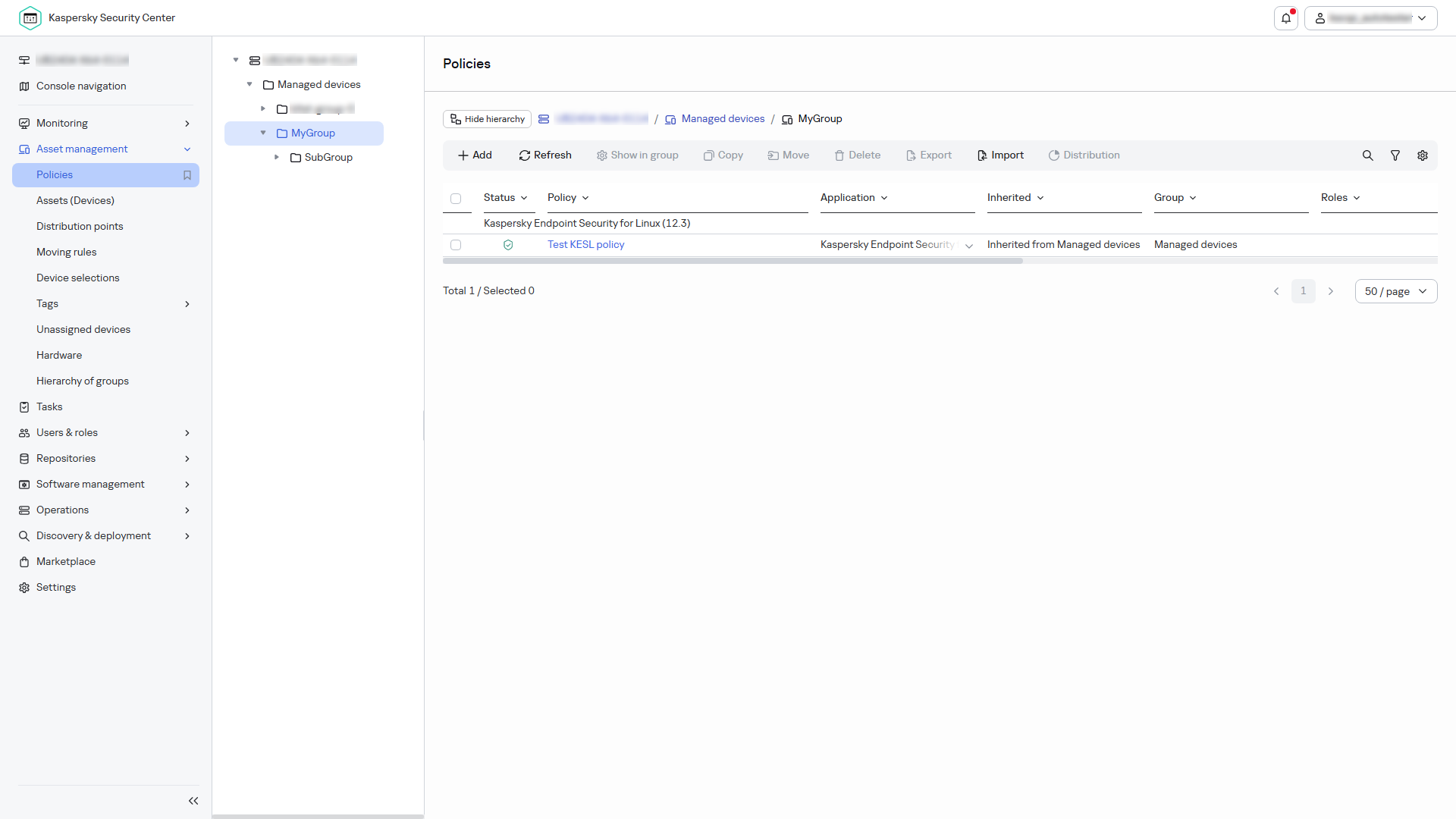This screenshot has width=1456, height=819.
Task: Click the table horizontal scrollbar
Action: point(733,261)
